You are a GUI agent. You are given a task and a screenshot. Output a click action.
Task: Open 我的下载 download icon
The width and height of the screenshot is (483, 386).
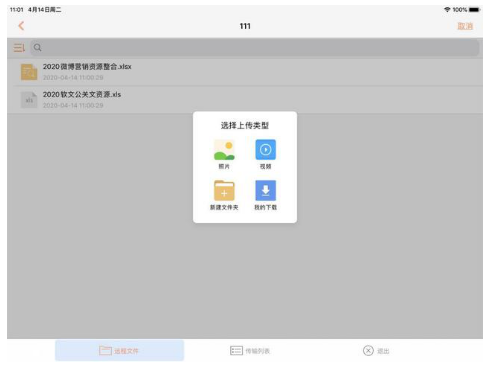tap(265, 191)
